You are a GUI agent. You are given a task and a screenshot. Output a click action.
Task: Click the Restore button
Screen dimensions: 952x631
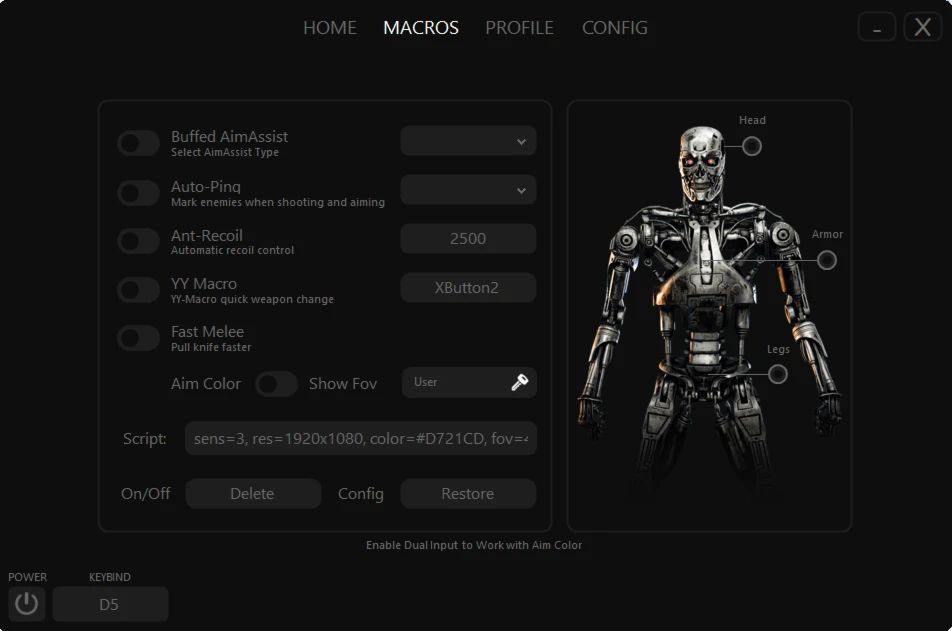point(468,493)
